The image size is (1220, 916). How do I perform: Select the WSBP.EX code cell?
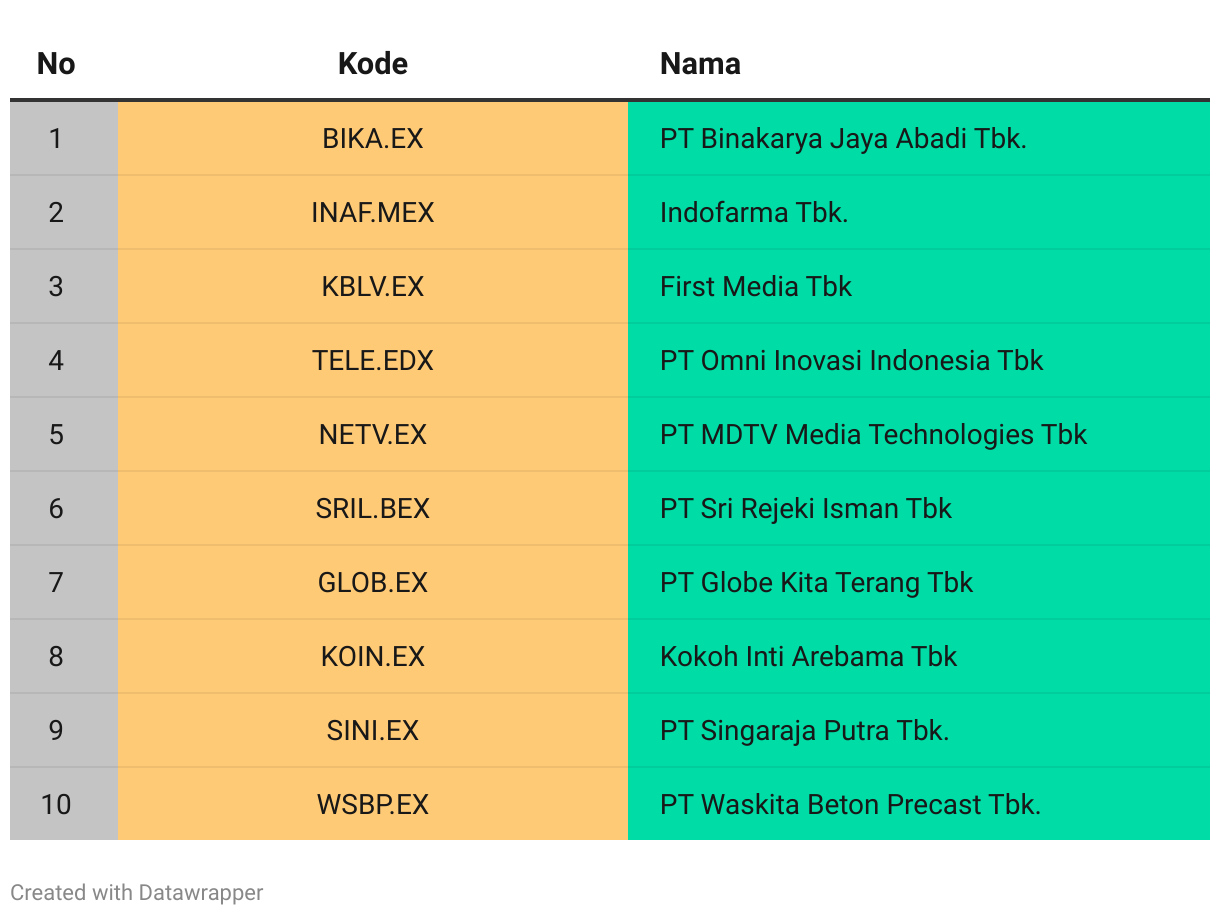373,804
